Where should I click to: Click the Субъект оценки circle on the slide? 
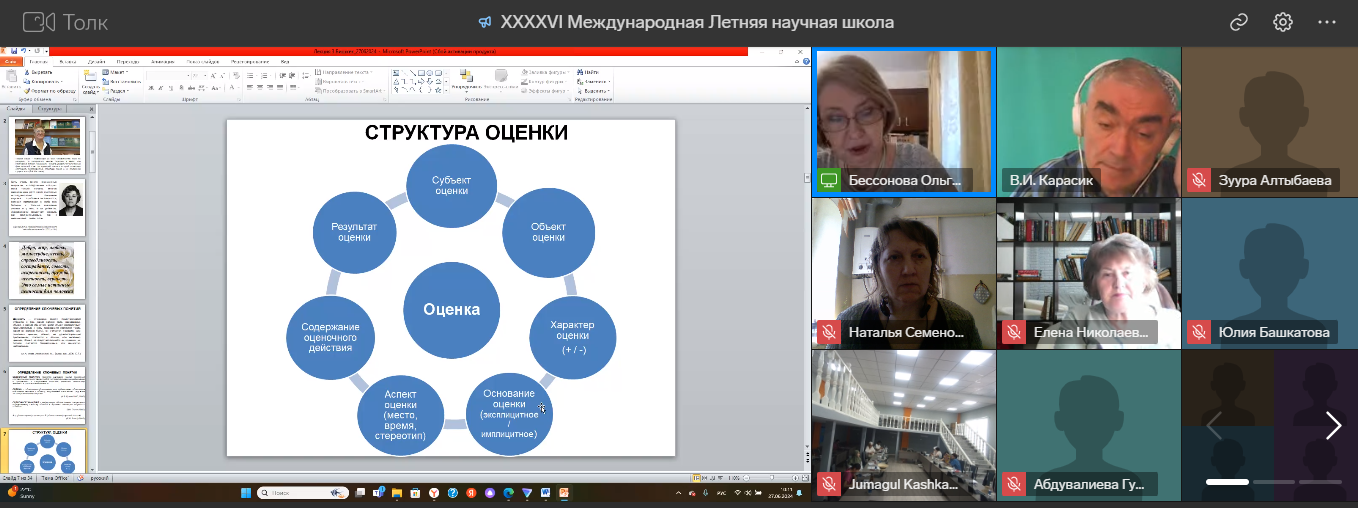tap(451, 185)
